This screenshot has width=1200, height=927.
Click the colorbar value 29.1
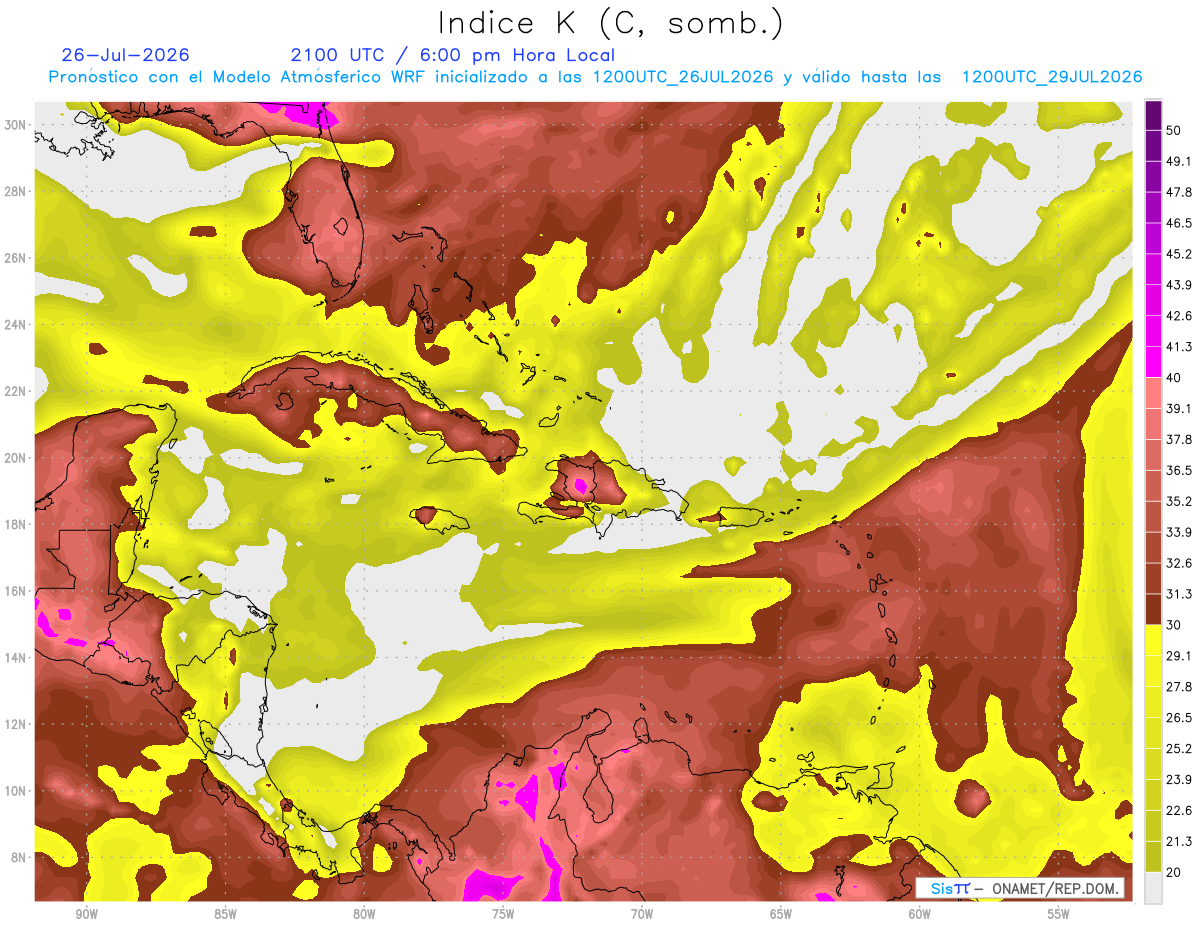pyautogui.click(x=1180, y=656)
